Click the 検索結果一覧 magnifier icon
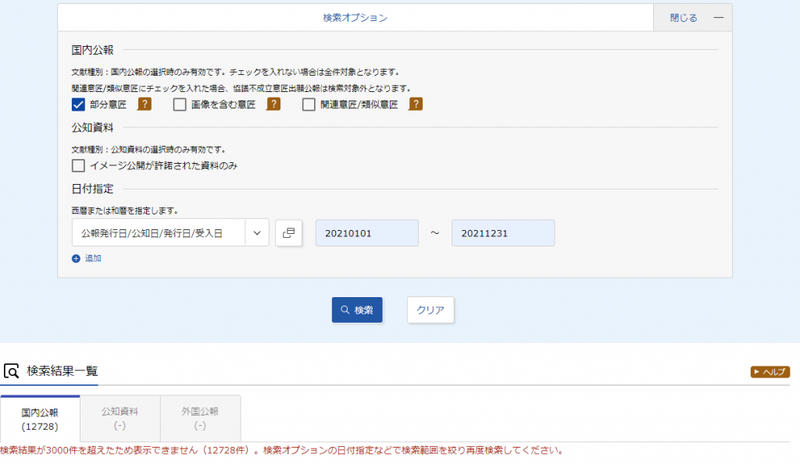This screenshot has height=464, width=800. pyautogui.click(x=11, y=371)
